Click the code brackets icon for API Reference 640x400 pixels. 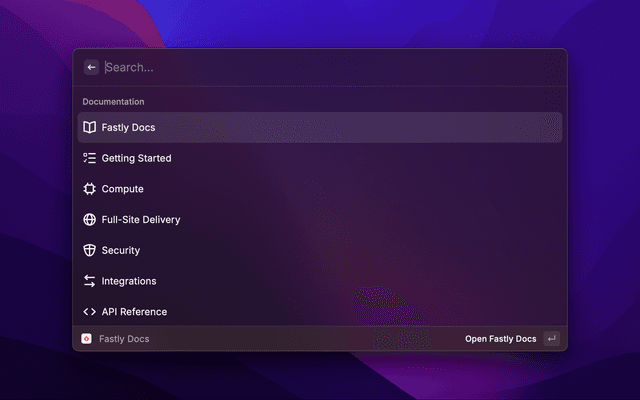pos(90,312)
